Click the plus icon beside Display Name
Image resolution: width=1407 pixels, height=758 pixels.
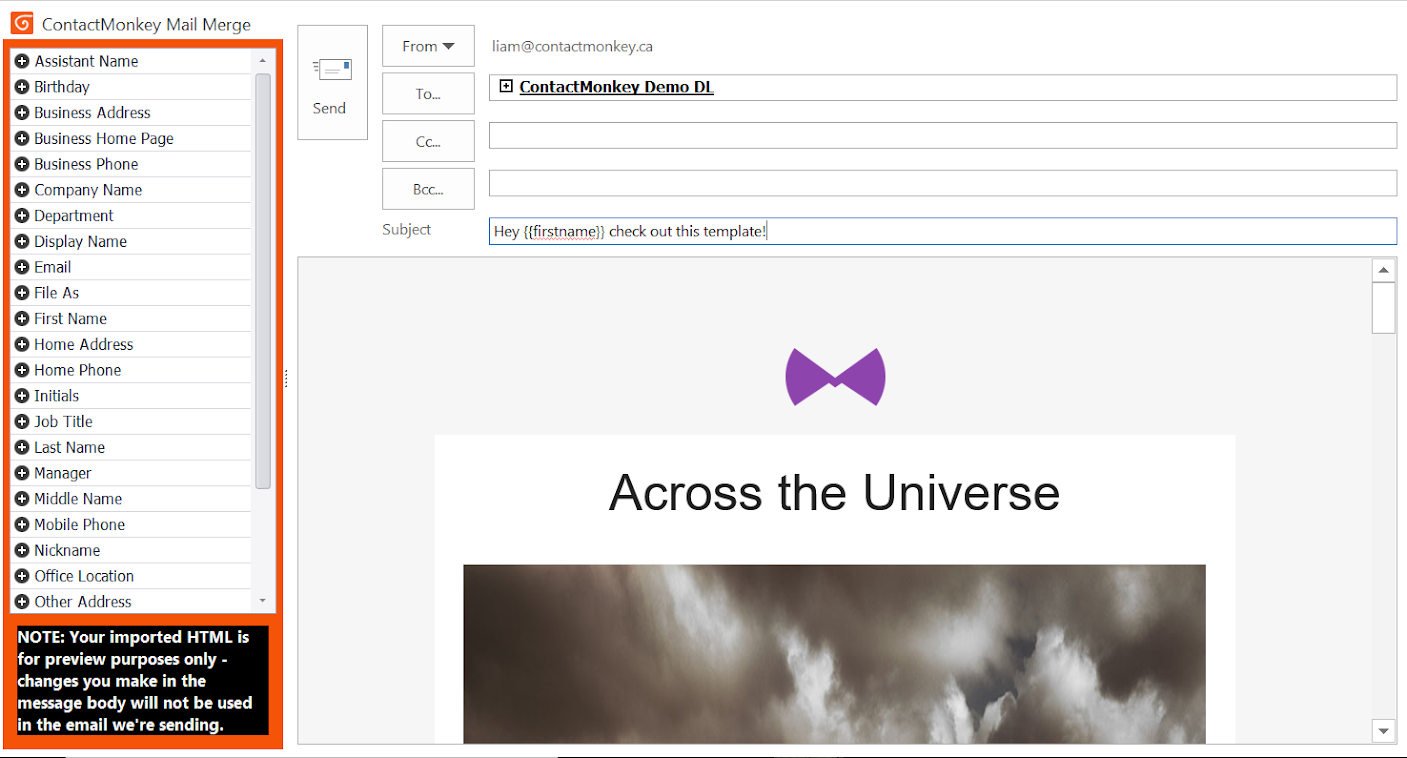coord(22,242)
